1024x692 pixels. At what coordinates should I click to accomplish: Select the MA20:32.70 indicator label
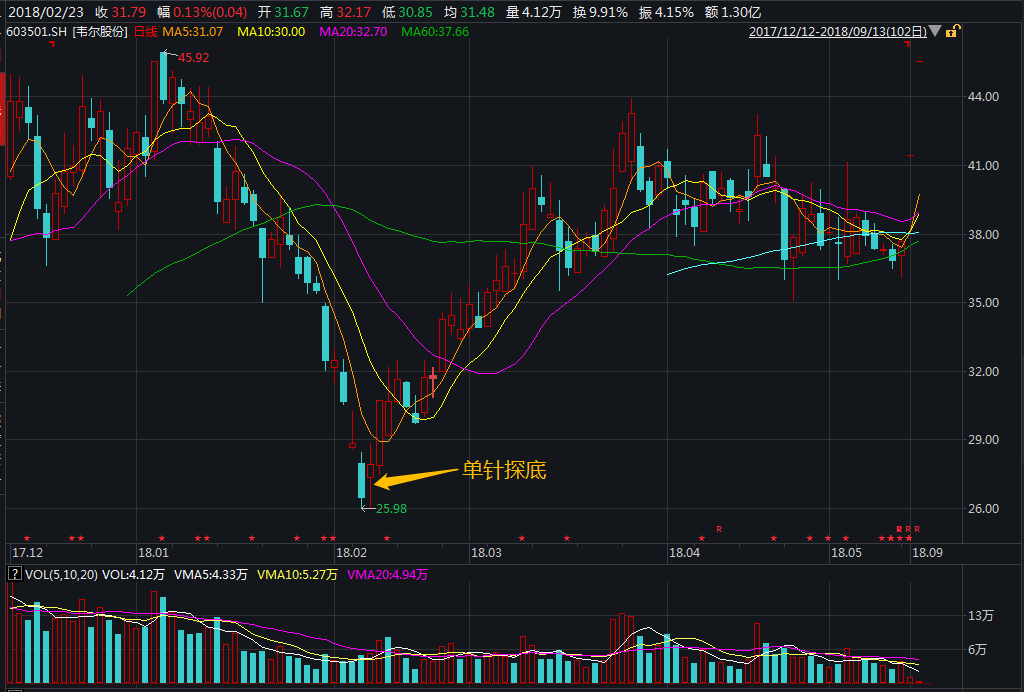353,31
